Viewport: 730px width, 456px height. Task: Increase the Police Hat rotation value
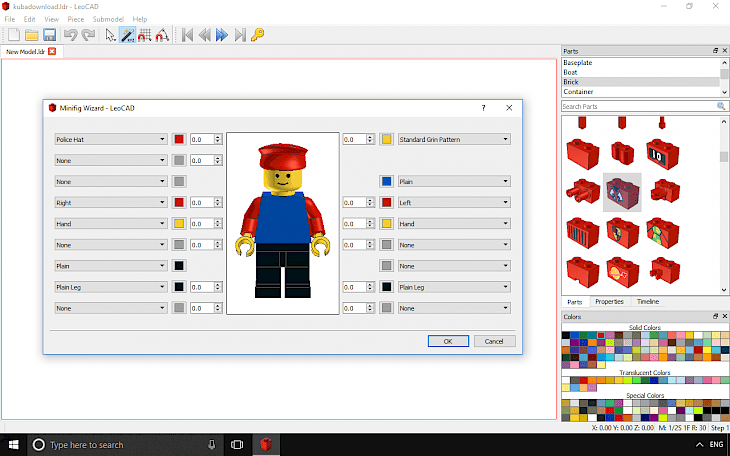tap(217, 137)
